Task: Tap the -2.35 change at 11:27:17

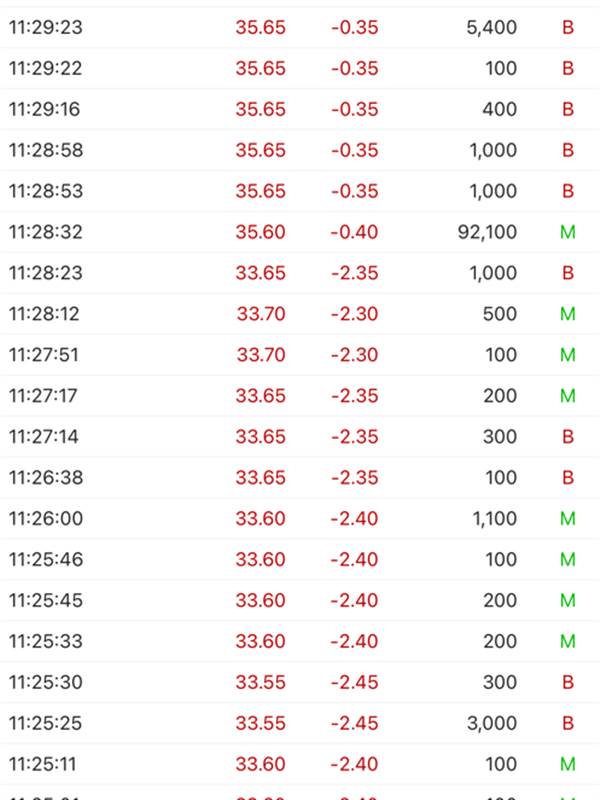Action: (x=355, y=396)
